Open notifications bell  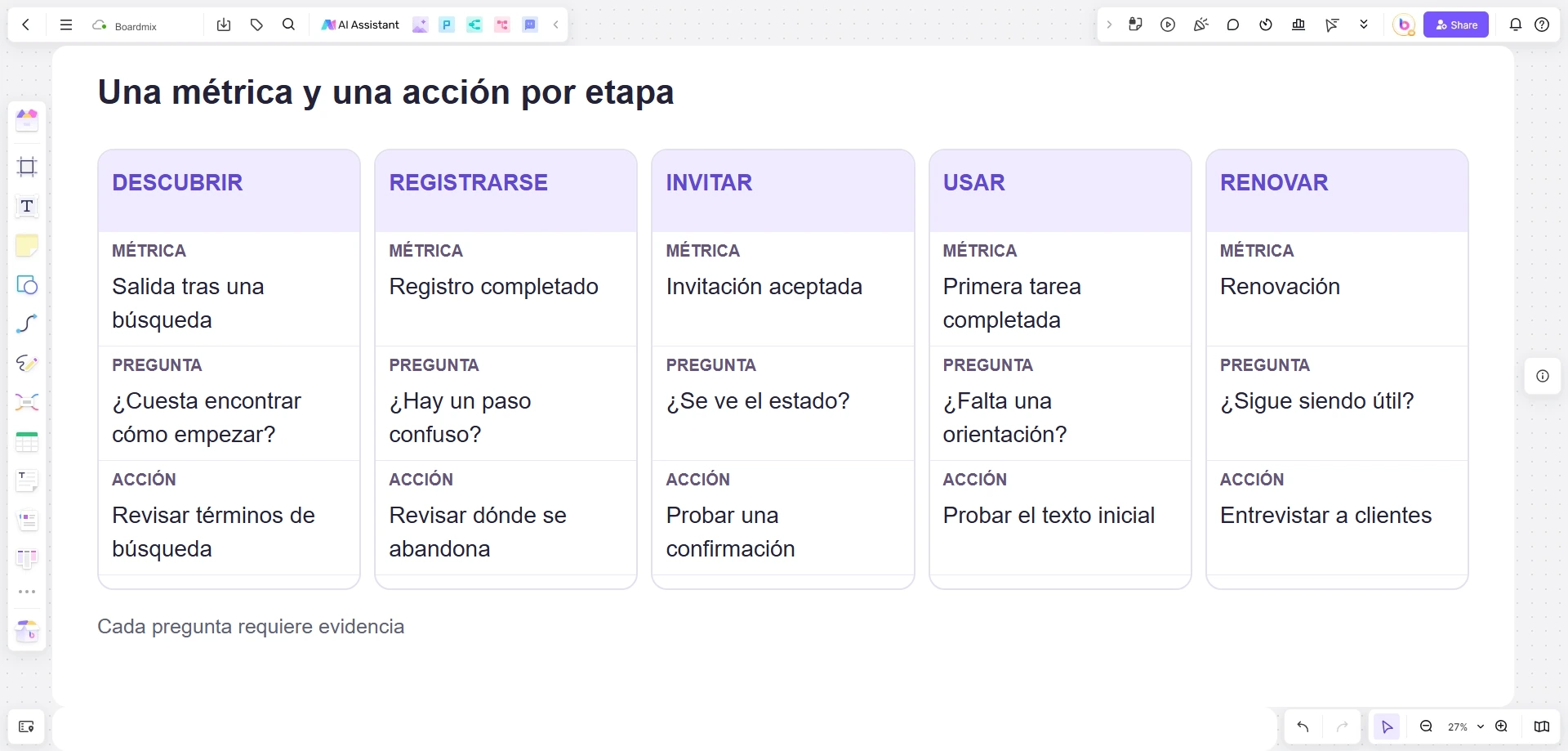click(x=1516, y=25)
